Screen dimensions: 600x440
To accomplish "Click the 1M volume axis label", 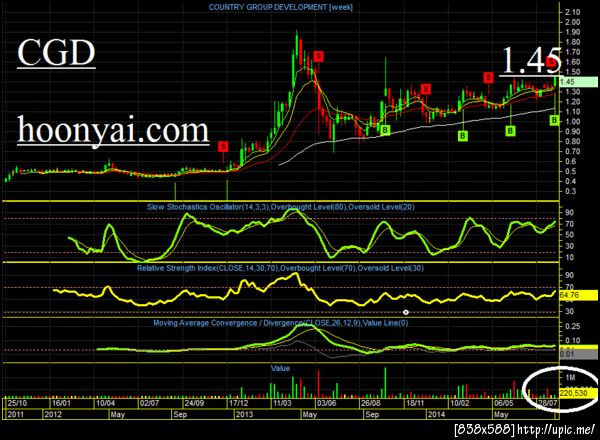I will 570,378.
